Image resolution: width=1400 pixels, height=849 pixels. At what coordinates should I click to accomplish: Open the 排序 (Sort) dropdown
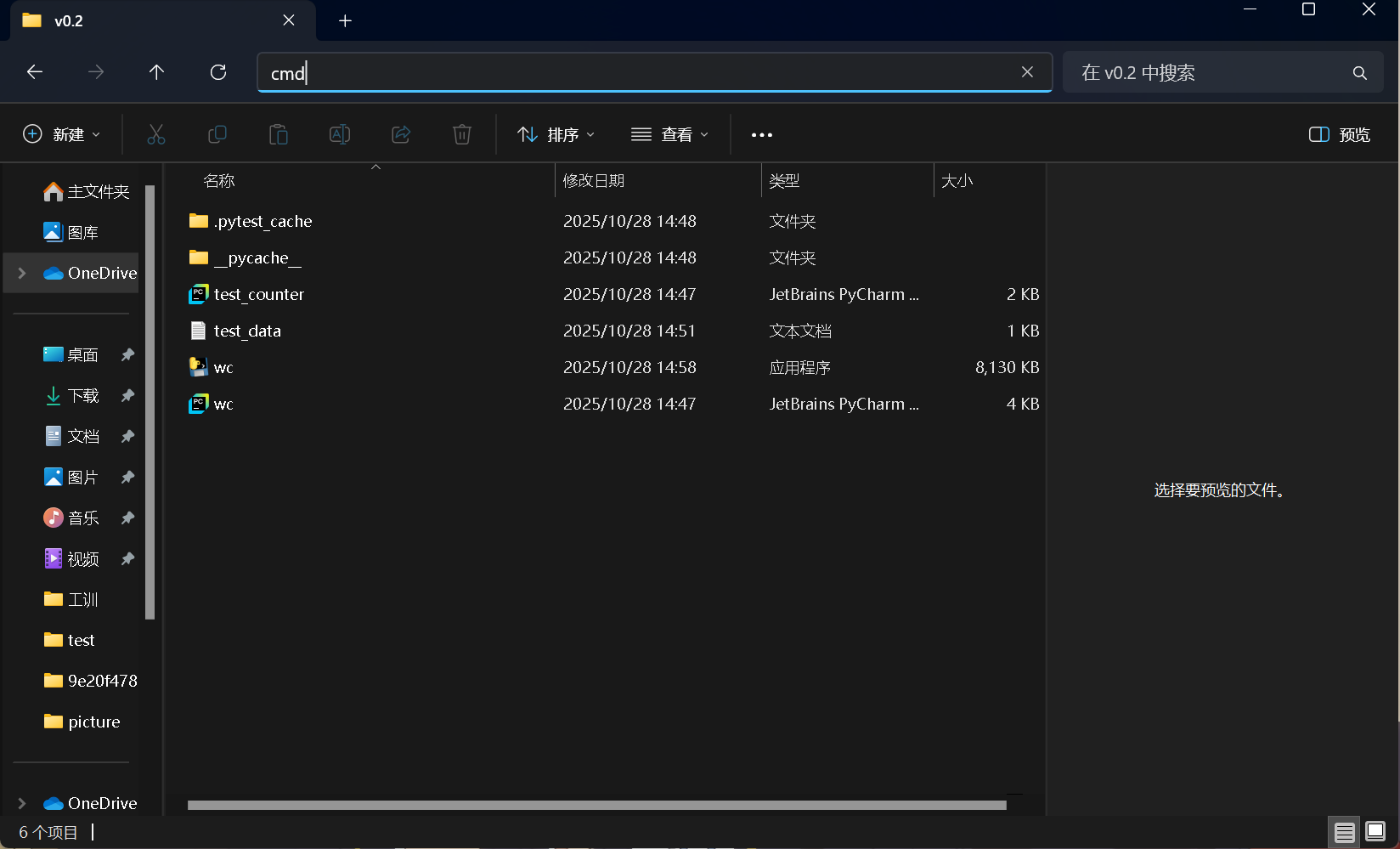point(556,134)
